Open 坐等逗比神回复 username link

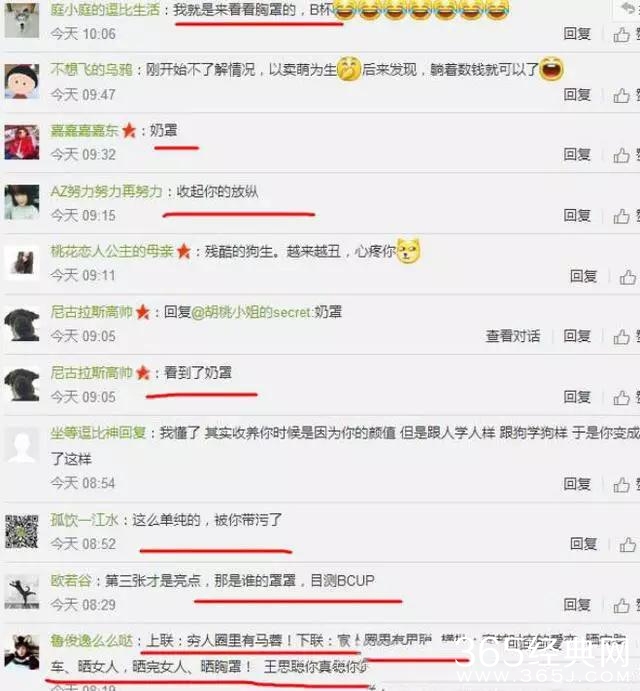(x=98, y=433)
